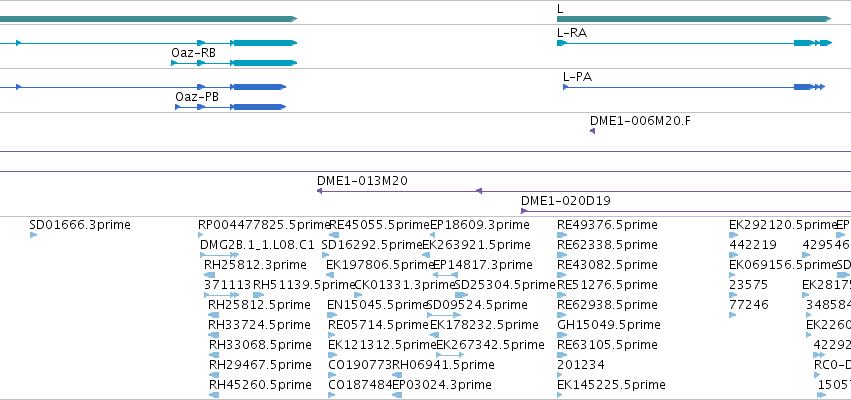Click EK145225.5prime EST label

click(612, 385)
